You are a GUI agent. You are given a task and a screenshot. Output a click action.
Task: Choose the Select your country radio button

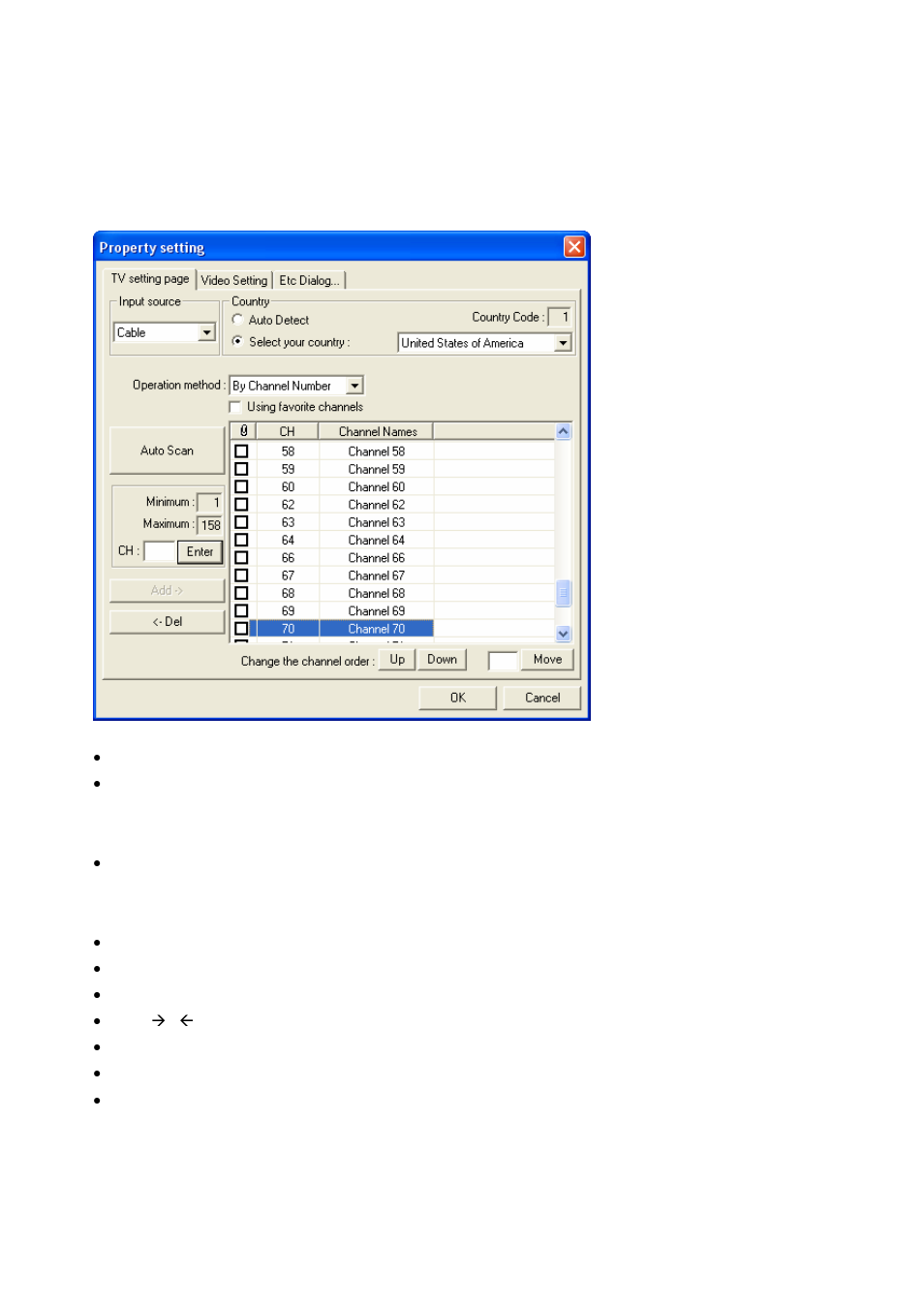[x=237, y=342]
